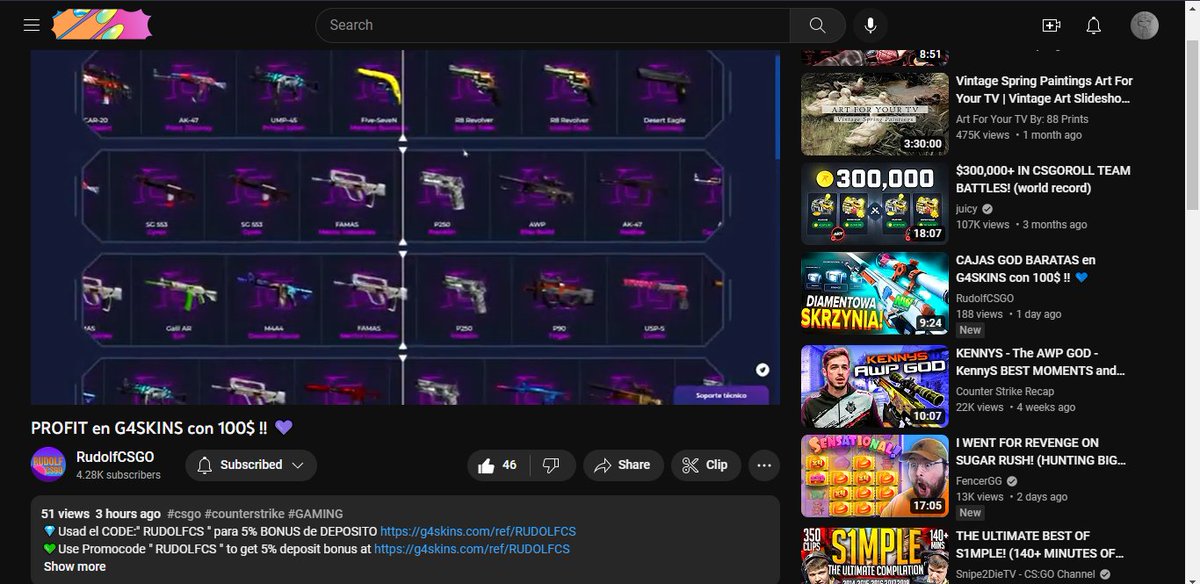The width and height of the screenshot is (1200, 584).
Task: Click the 4.28K subscribers text
Action: tap(118, 475)
